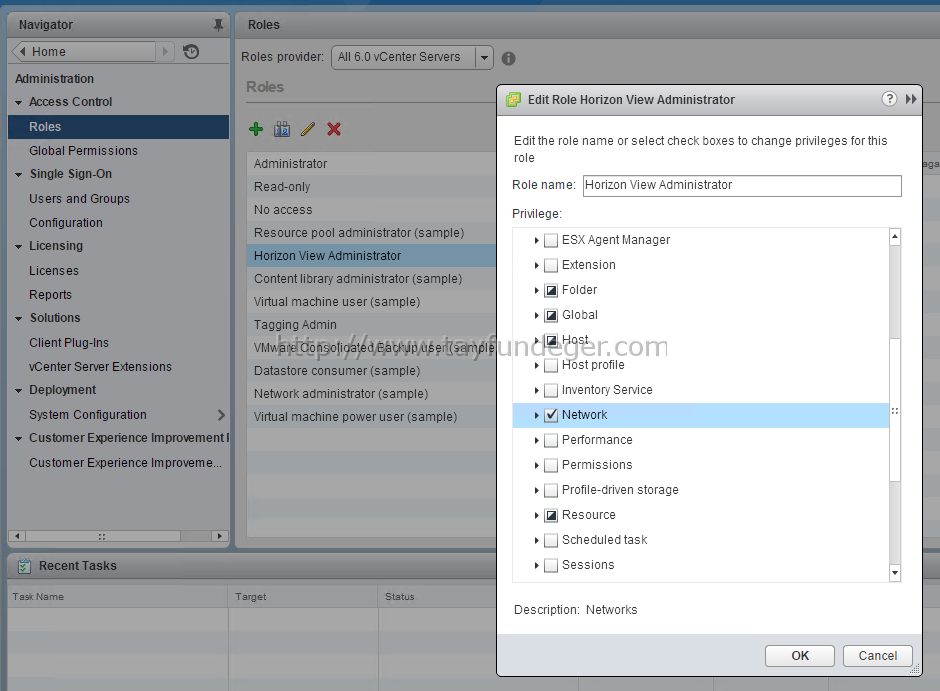
Task: Expand the Resource privilege tree node
Action: 537,515
